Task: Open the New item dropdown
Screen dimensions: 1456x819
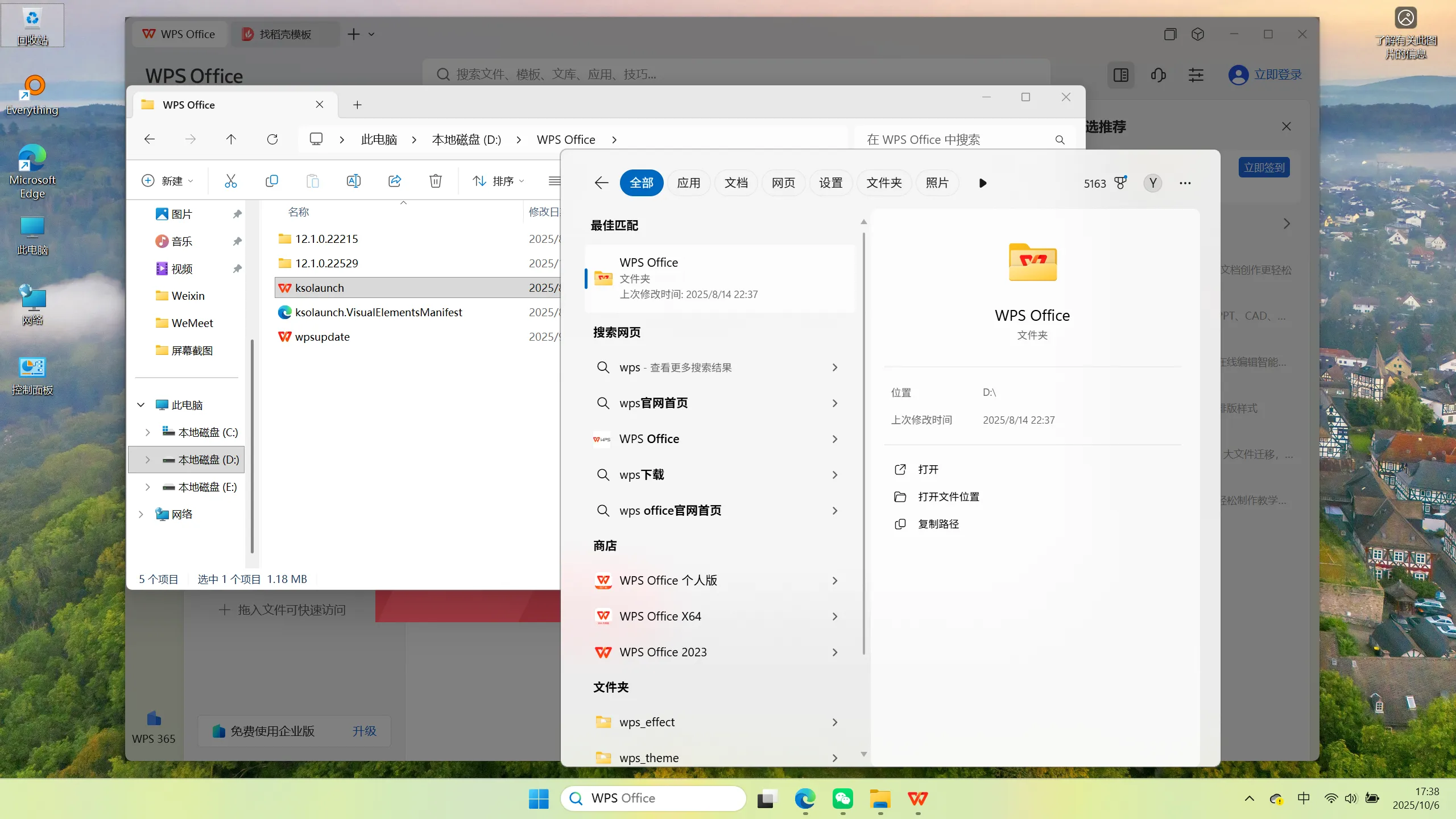Action: 167,181
